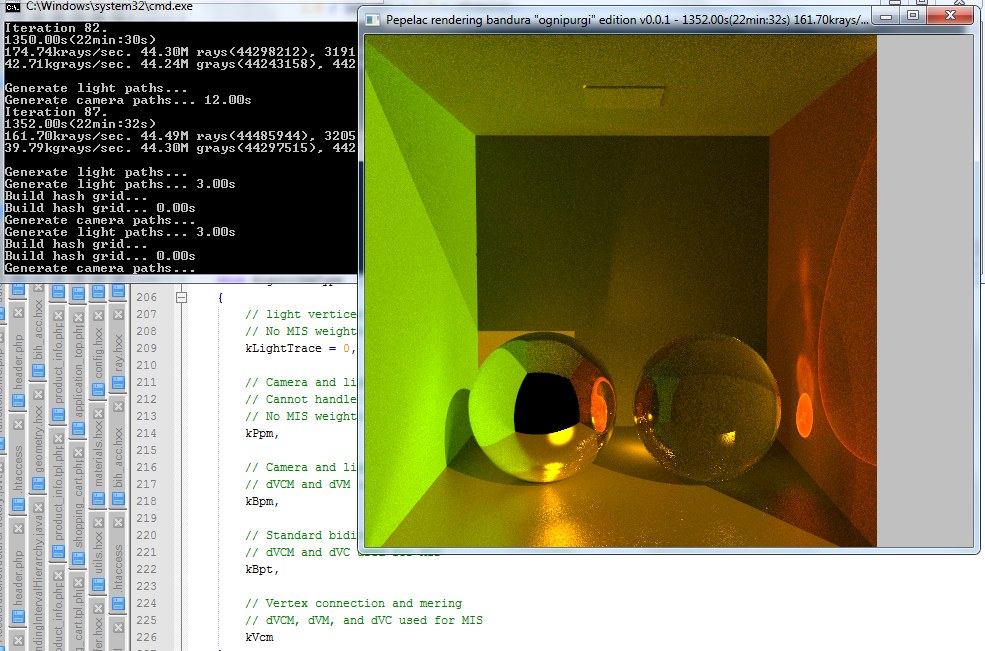Minimize the Pepelac rendering window
Image resolution: width=985 pixels, height=651 pixels.
(884, 17)
